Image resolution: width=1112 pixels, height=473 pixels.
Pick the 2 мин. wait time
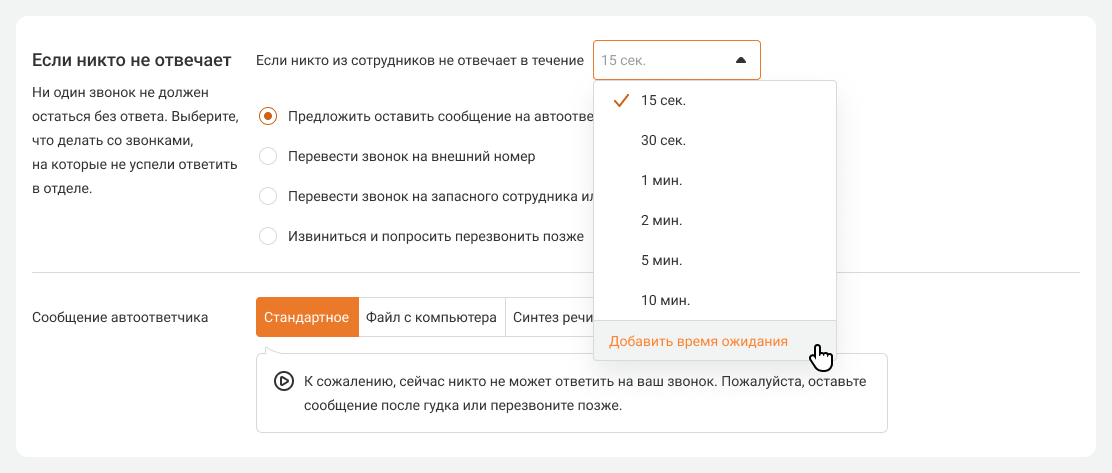coord(661,220)
